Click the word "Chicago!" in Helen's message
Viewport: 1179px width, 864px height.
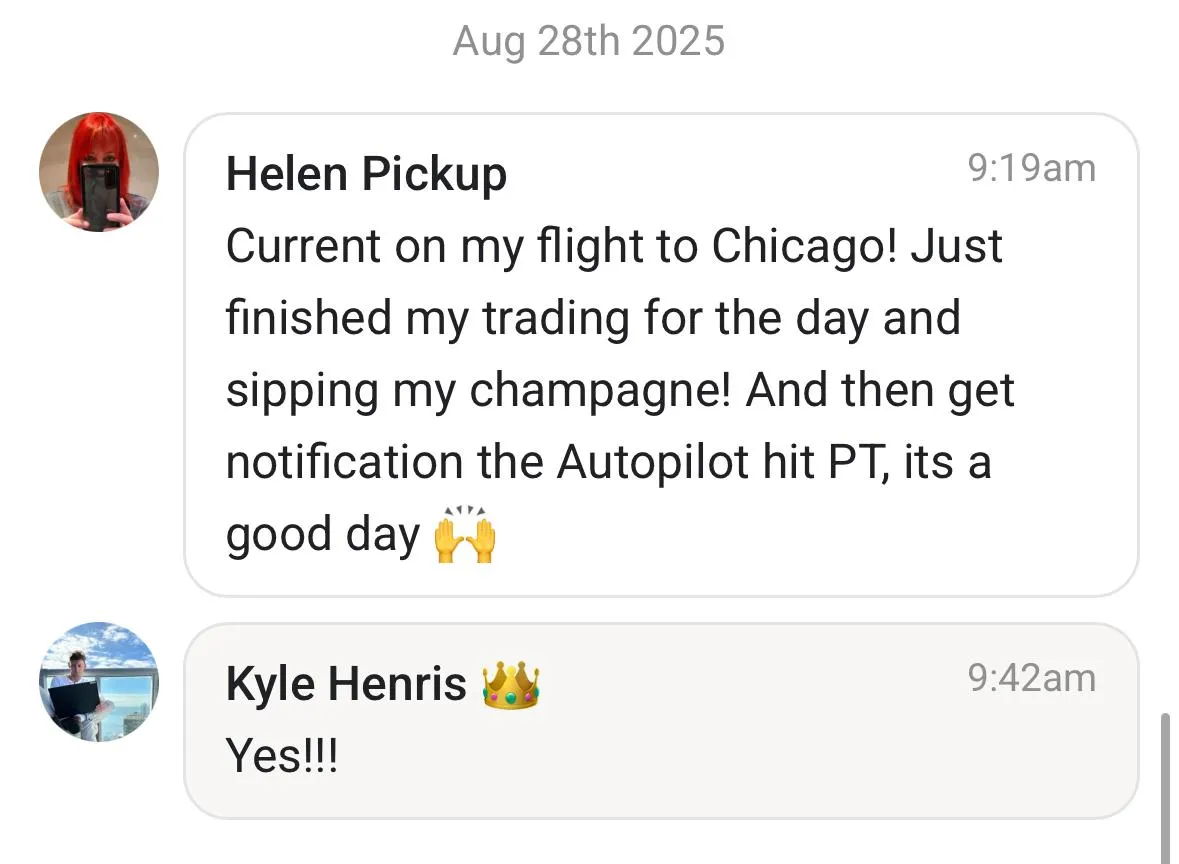[x=805, y=247]
